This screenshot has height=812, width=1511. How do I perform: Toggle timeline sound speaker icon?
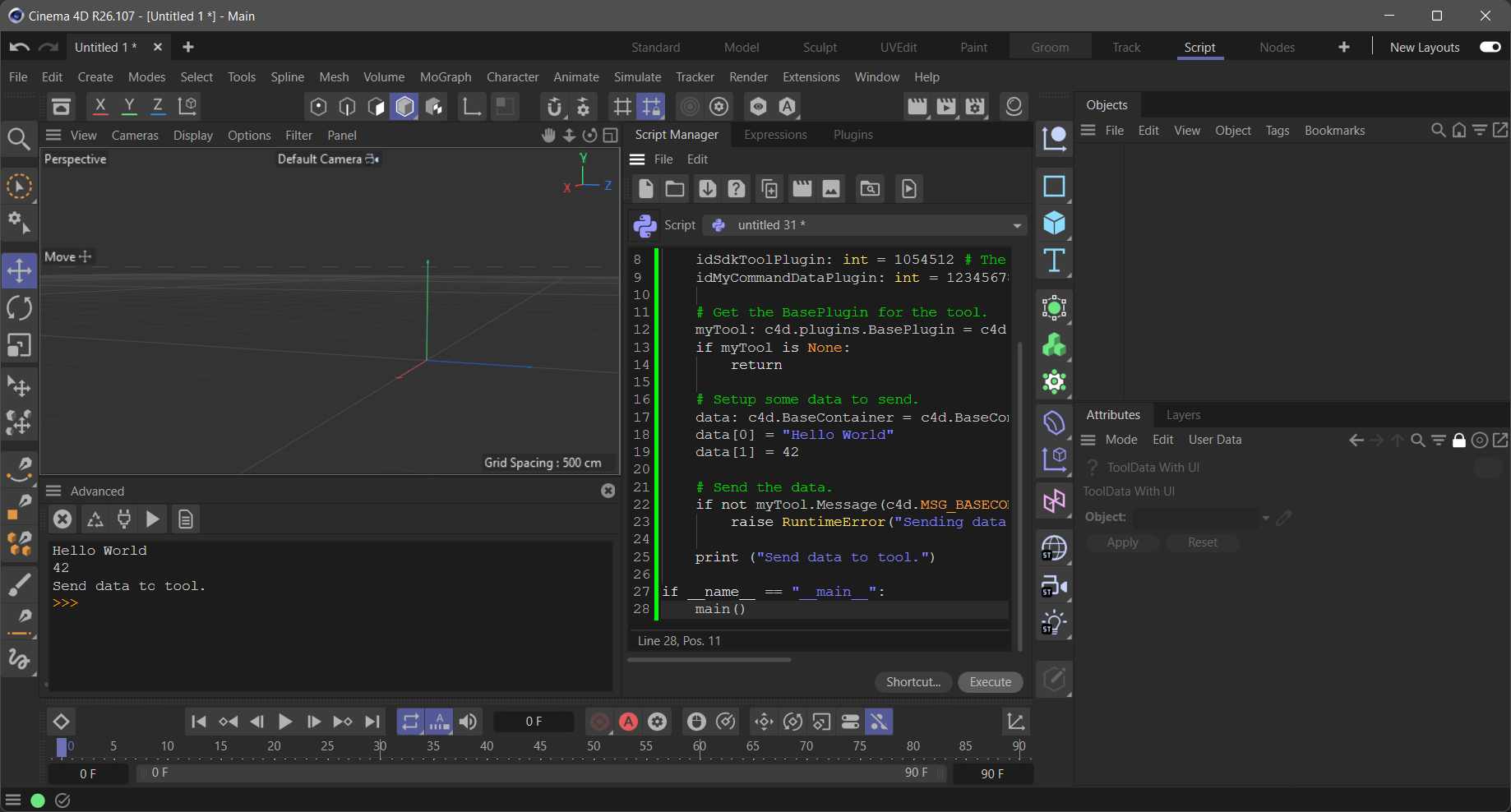(468, 722)
